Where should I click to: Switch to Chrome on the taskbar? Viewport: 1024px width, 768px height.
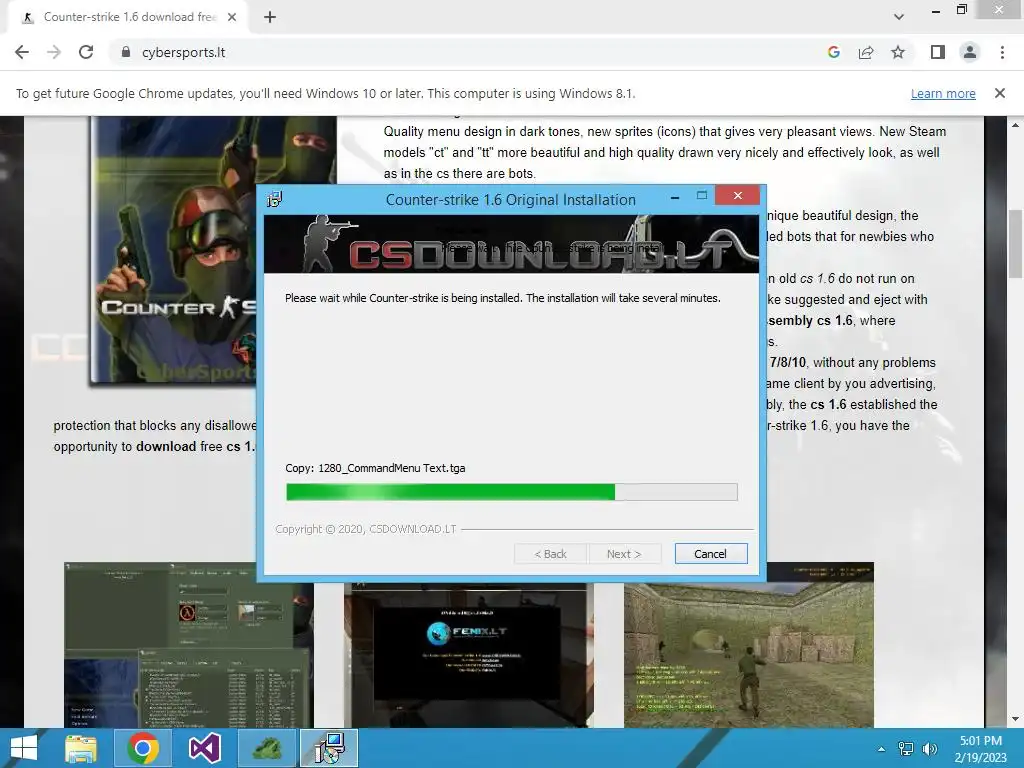click(143, 748)
